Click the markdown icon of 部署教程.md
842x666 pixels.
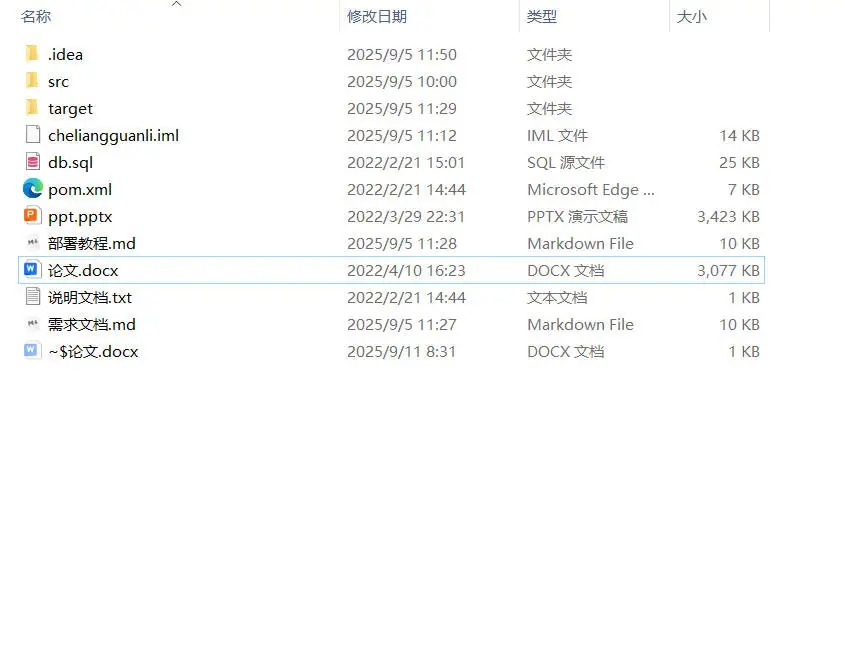point(33,243)
